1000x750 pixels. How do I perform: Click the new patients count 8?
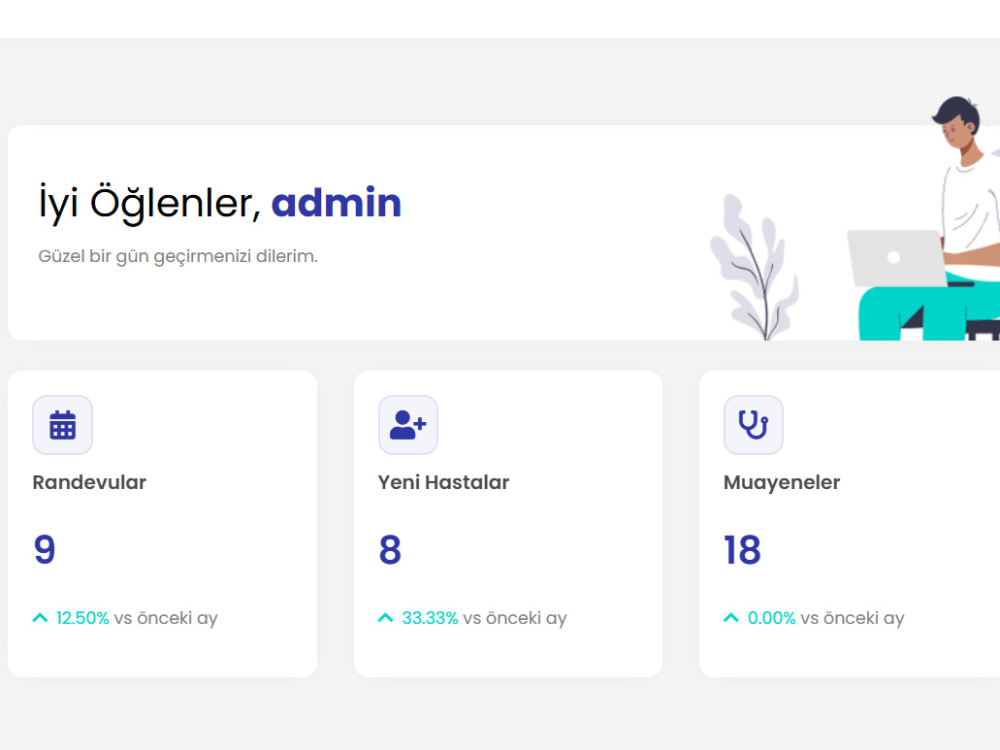tap(390, 550)
